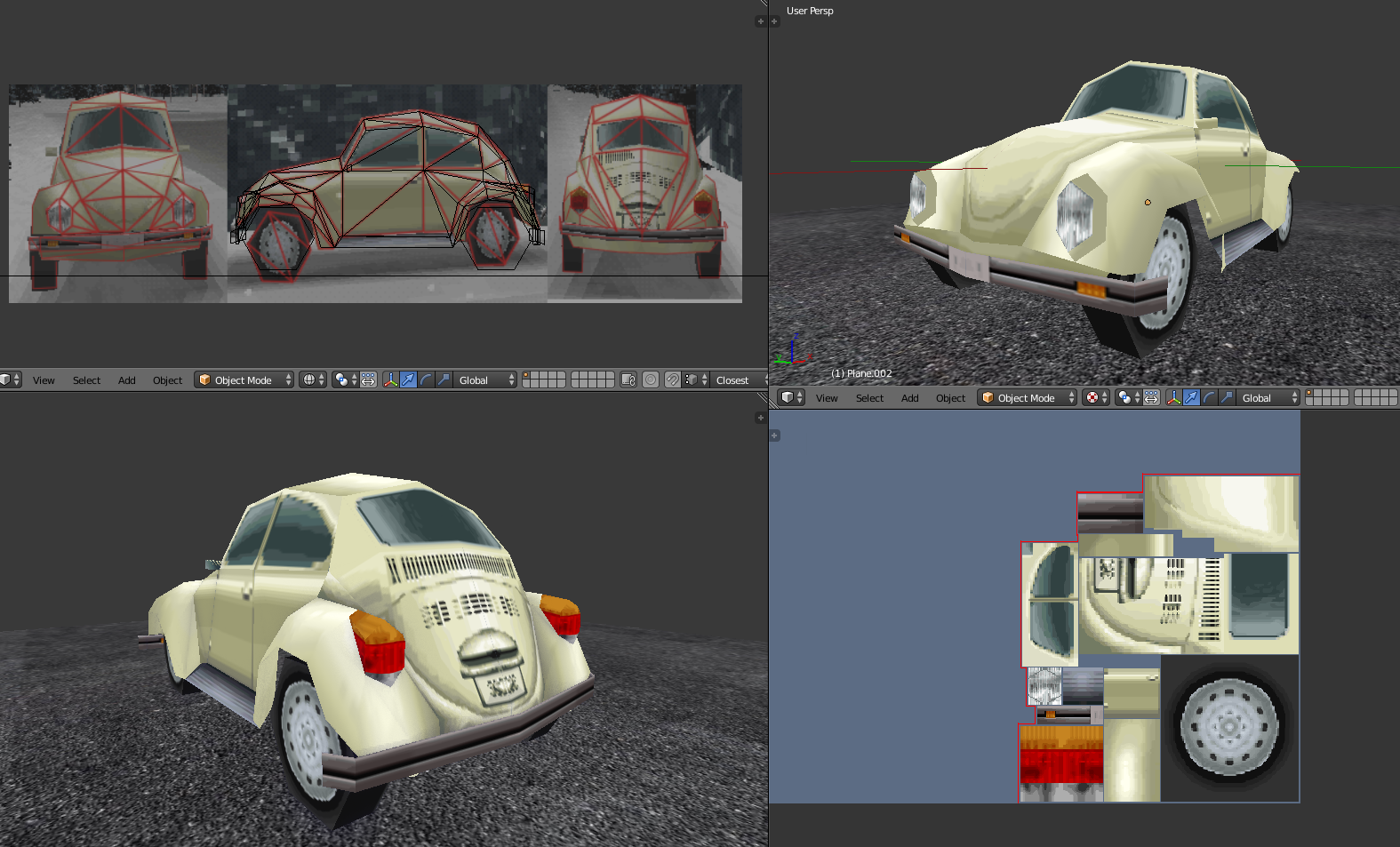
Task: Select translate manipulator arrow in top-left viewport header
Action: click(x=408, y=380)
